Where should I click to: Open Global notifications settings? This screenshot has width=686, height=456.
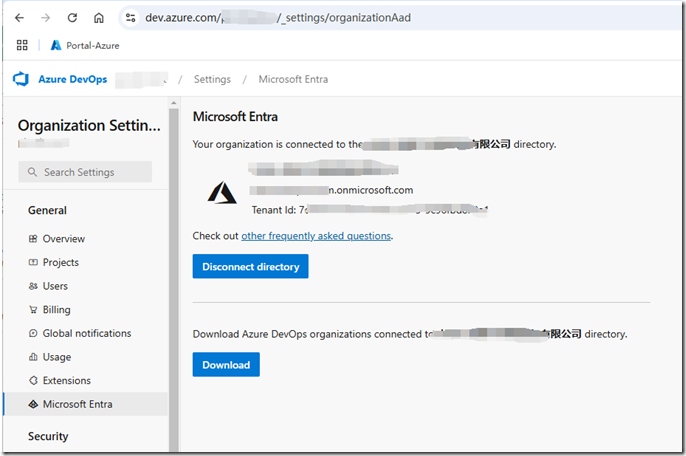[86, 333]
